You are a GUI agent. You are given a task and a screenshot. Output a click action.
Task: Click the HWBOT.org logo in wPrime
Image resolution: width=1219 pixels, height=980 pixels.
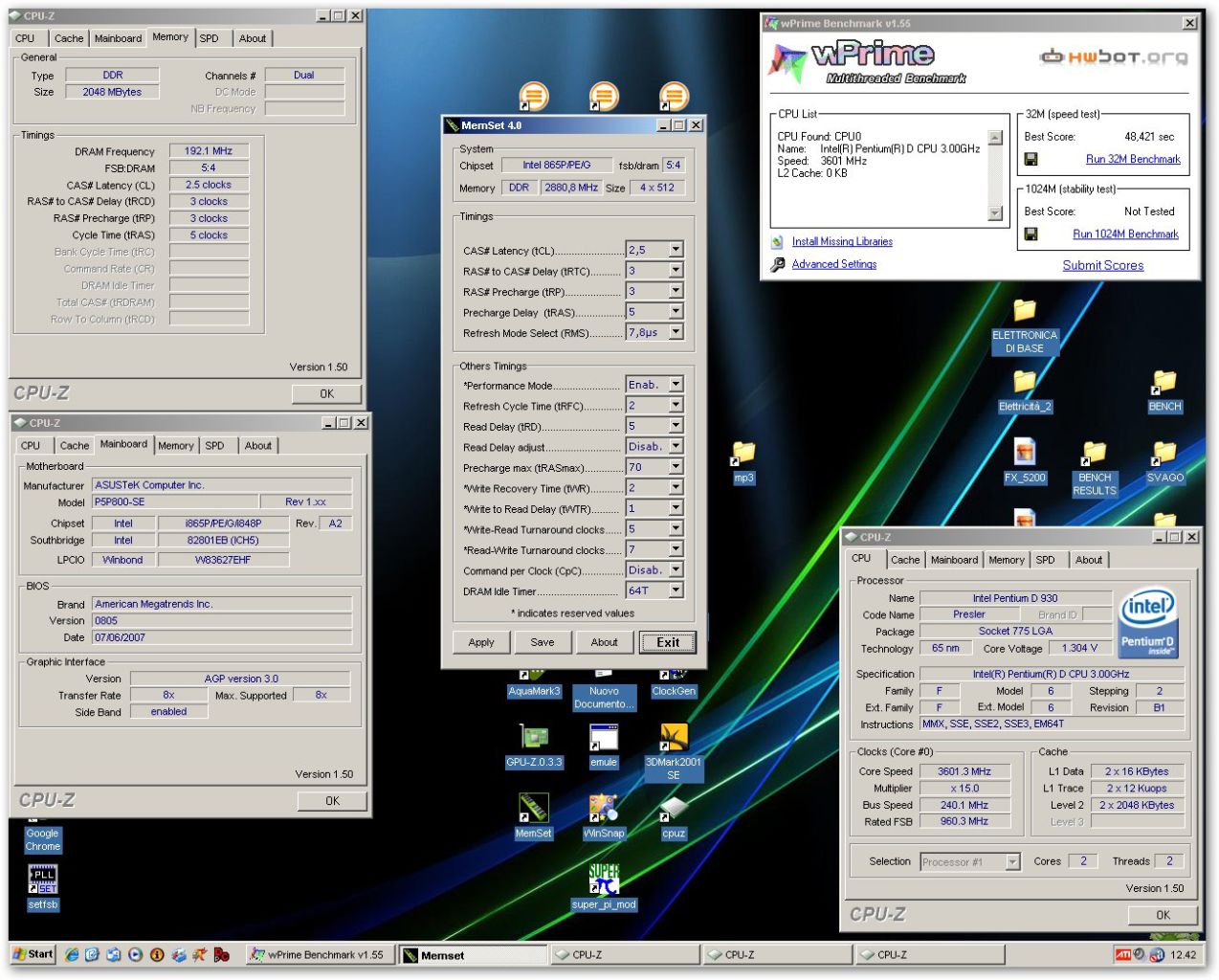[x=1114, y=56]
